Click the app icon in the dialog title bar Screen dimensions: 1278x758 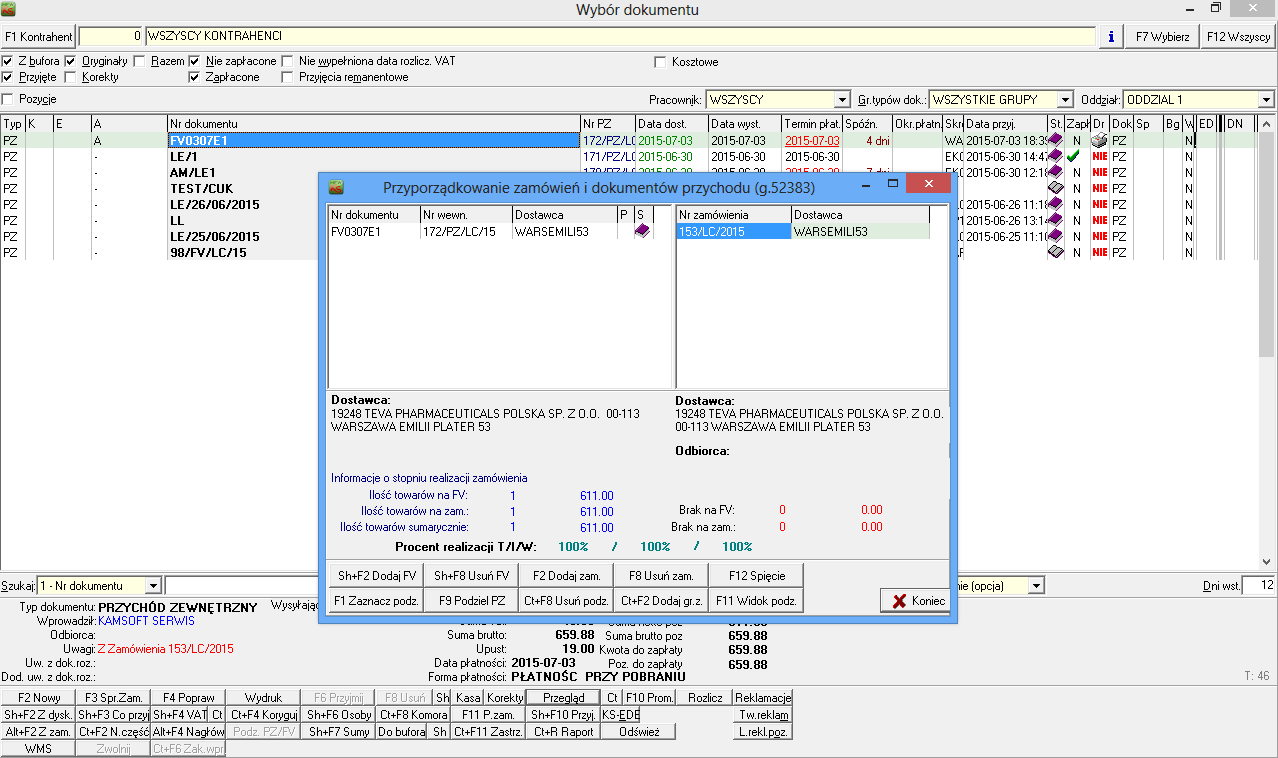(337, 187)
